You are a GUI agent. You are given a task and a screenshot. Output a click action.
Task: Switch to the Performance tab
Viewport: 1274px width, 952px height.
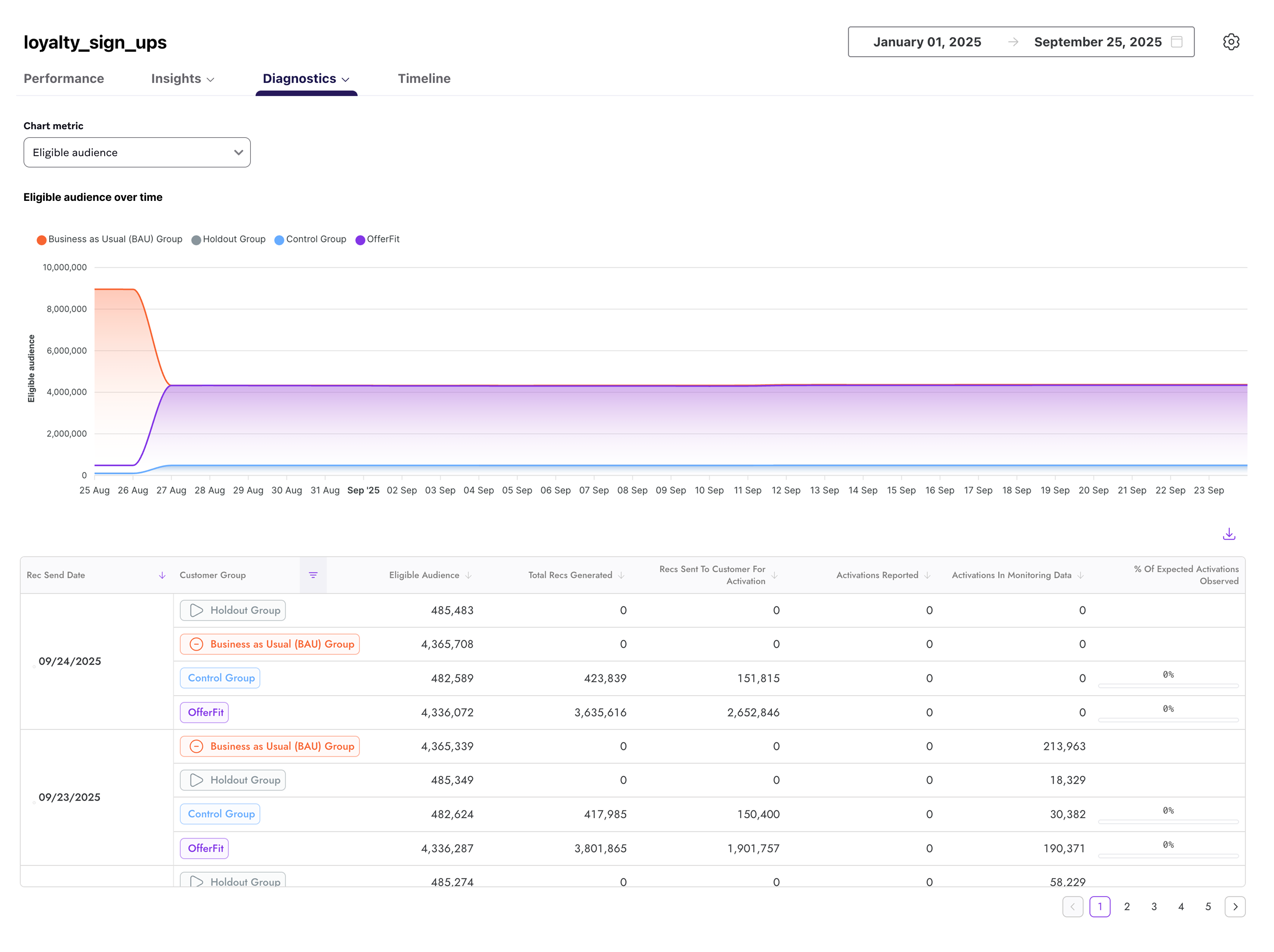coord(63,78)
